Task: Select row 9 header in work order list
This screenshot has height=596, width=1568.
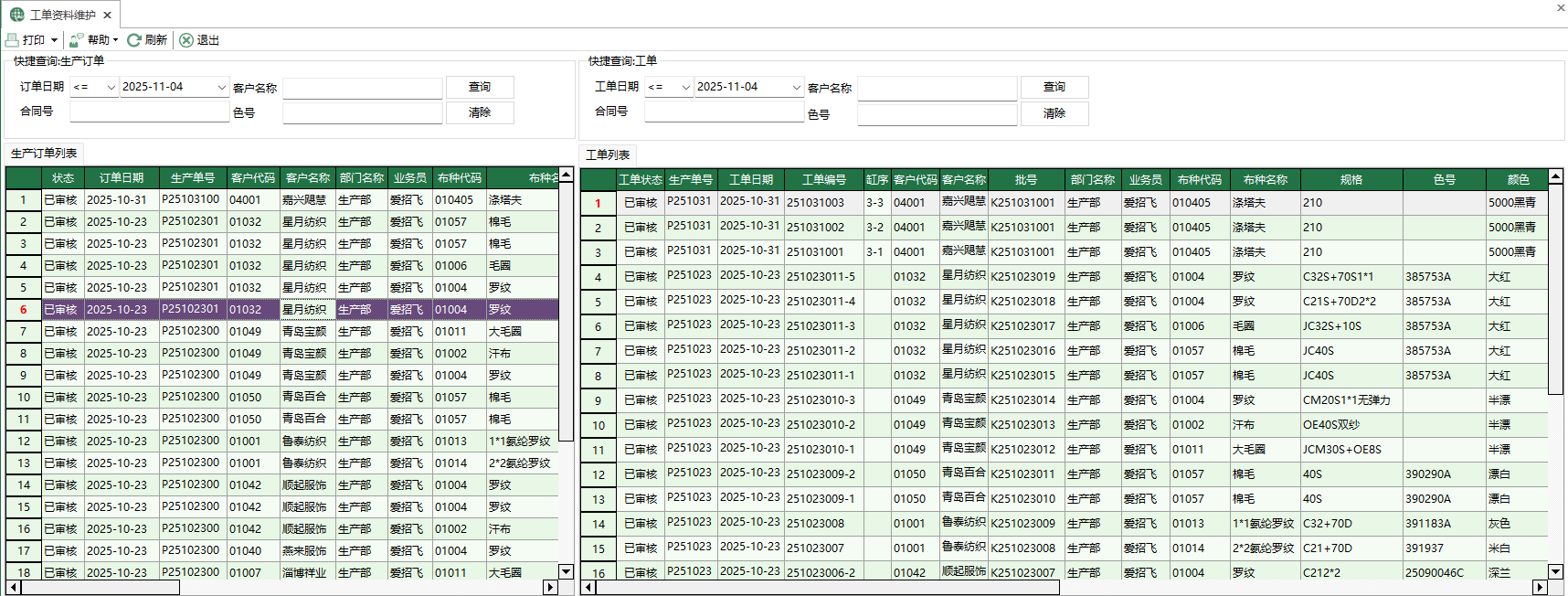Action: tap(599, 400)
